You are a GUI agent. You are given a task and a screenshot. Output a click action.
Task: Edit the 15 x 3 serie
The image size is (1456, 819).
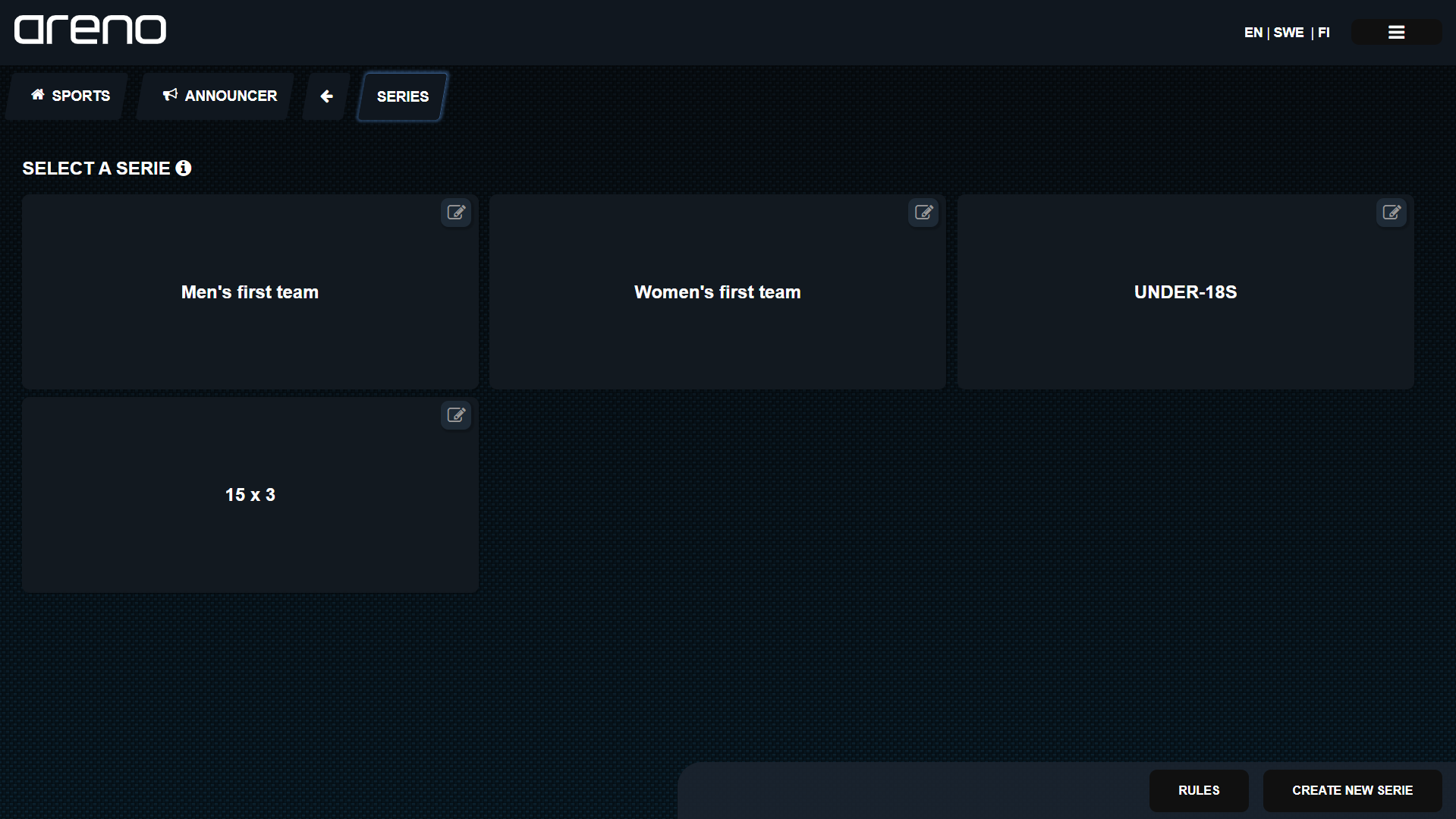[x=456, y=415]
